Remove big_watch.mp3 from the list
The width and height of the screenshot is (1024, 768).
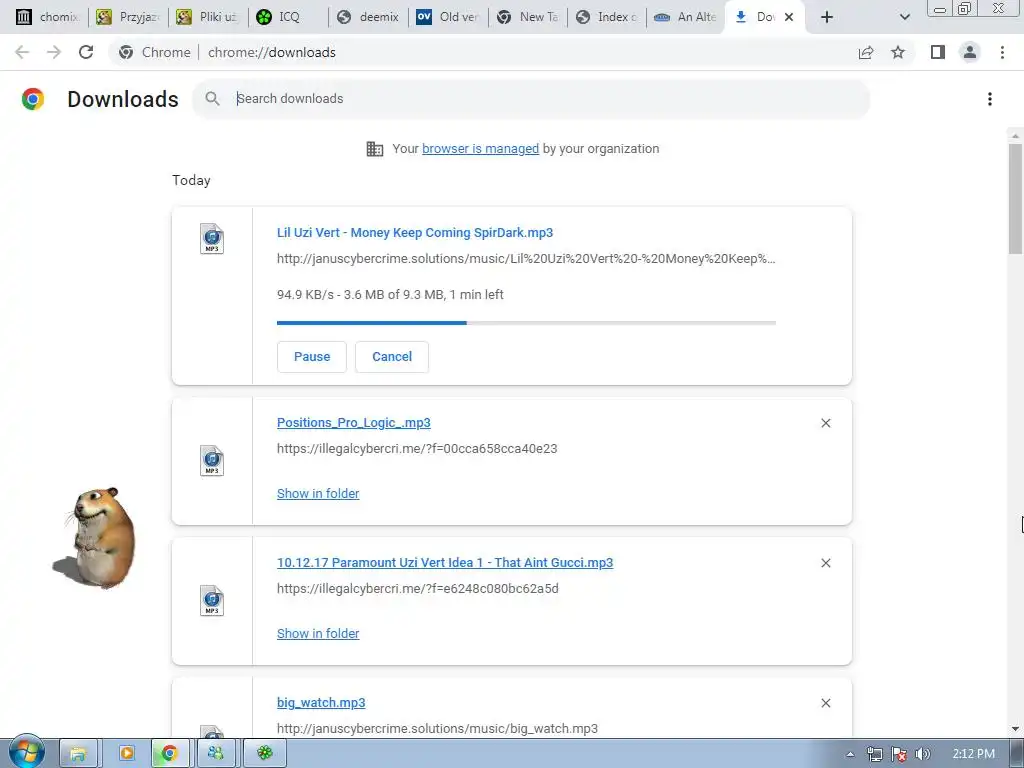tap(825, 703)
